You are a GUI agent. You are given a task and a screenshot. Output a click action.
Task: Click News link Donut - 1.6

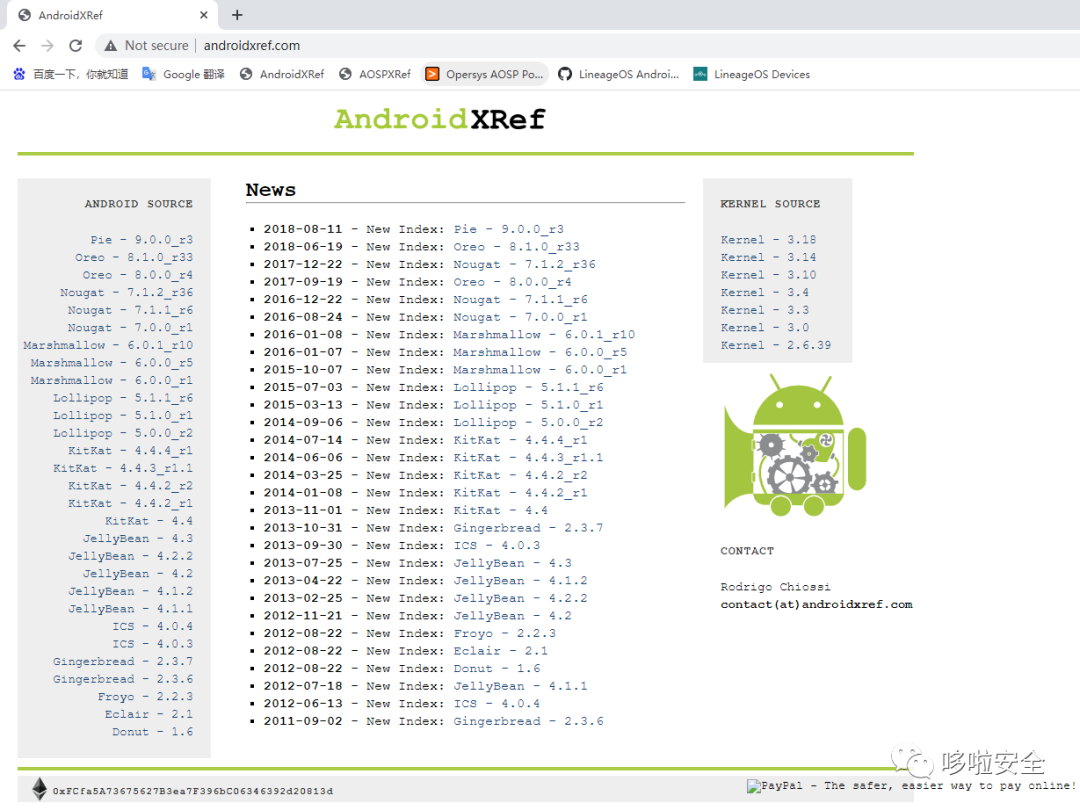point(497,669)
